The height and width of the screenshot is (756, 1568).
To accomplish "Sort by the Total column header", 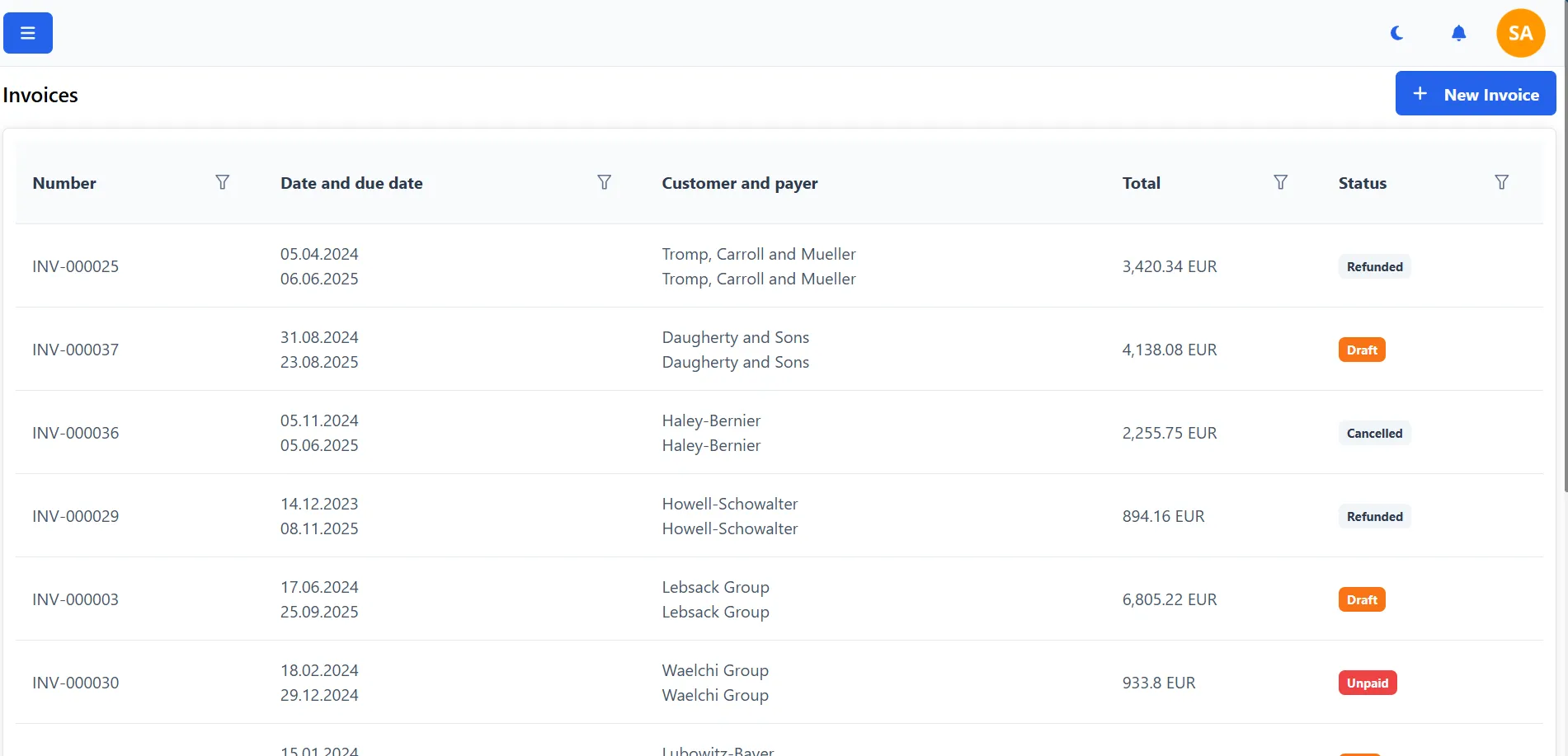I will [x=1142, y=182].
